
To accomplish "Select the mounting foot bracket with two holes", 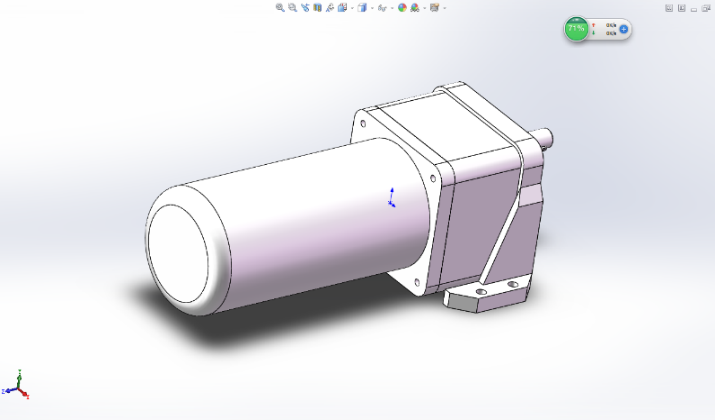I will (x=488, y=294).
